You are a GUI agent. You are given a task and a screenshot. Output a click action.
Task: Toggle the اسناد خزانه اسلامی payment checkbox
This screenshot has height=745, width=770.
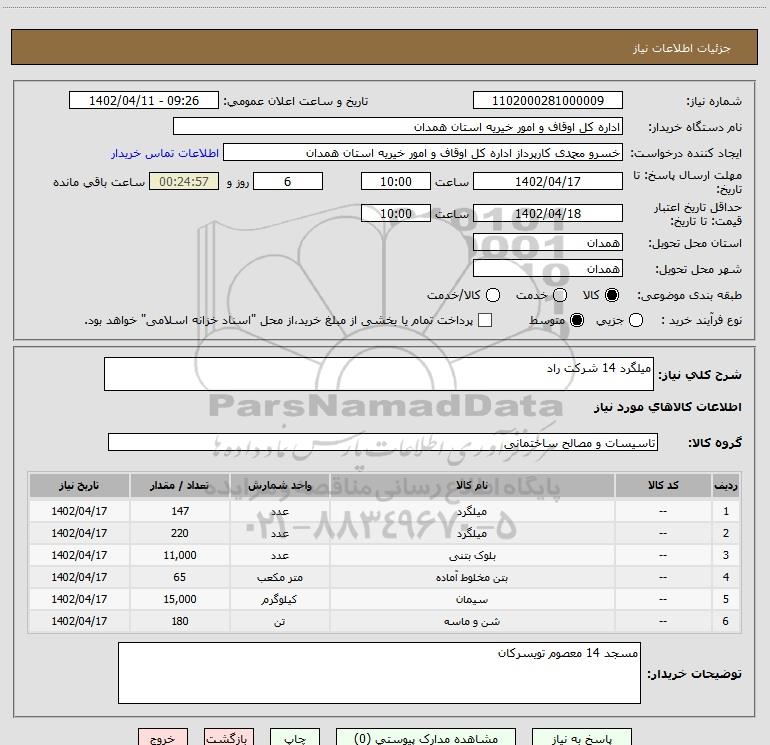(485, 320)
